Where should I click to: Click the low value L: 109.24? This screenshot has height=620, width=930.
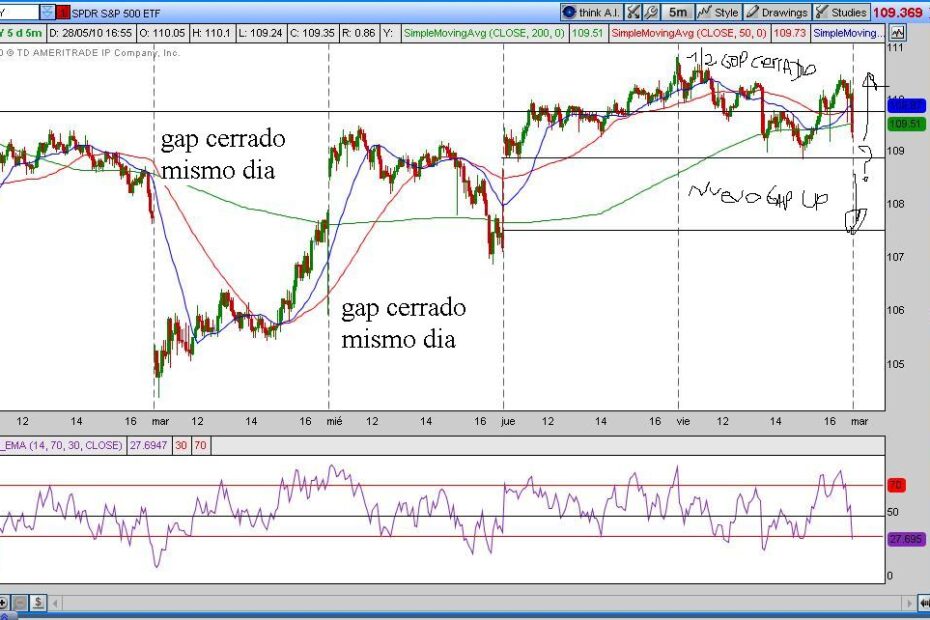tap(260, 33)
